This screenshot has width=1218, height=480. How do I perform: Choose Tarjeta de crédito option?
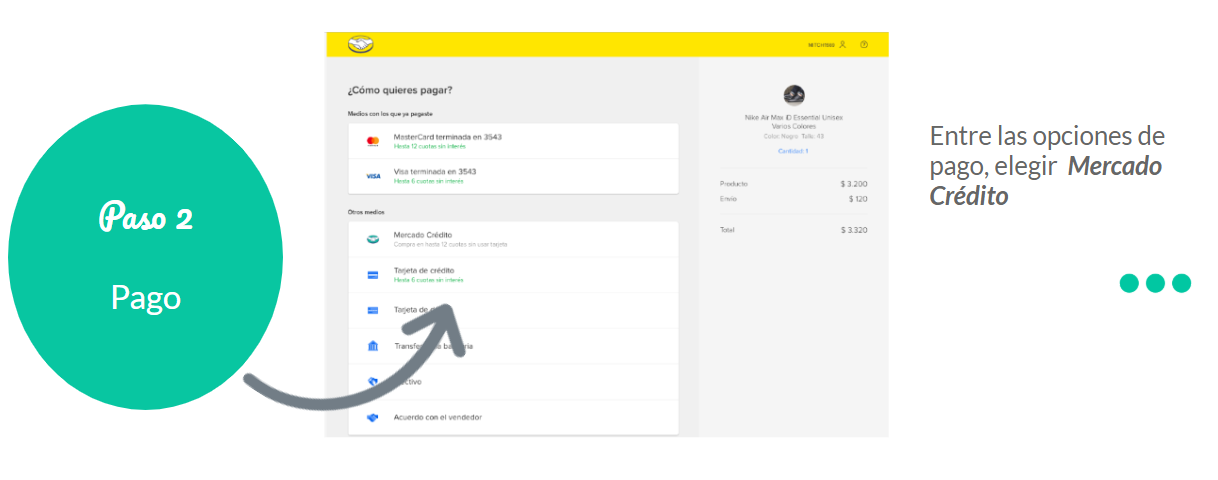click(513, 275)
